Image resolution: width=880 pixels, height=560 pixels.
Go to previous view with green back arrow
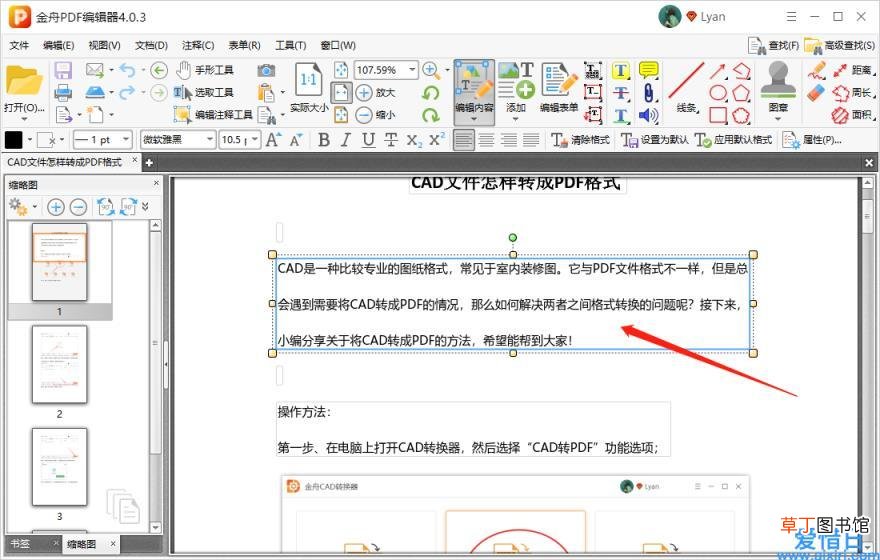tap(159, 70)
